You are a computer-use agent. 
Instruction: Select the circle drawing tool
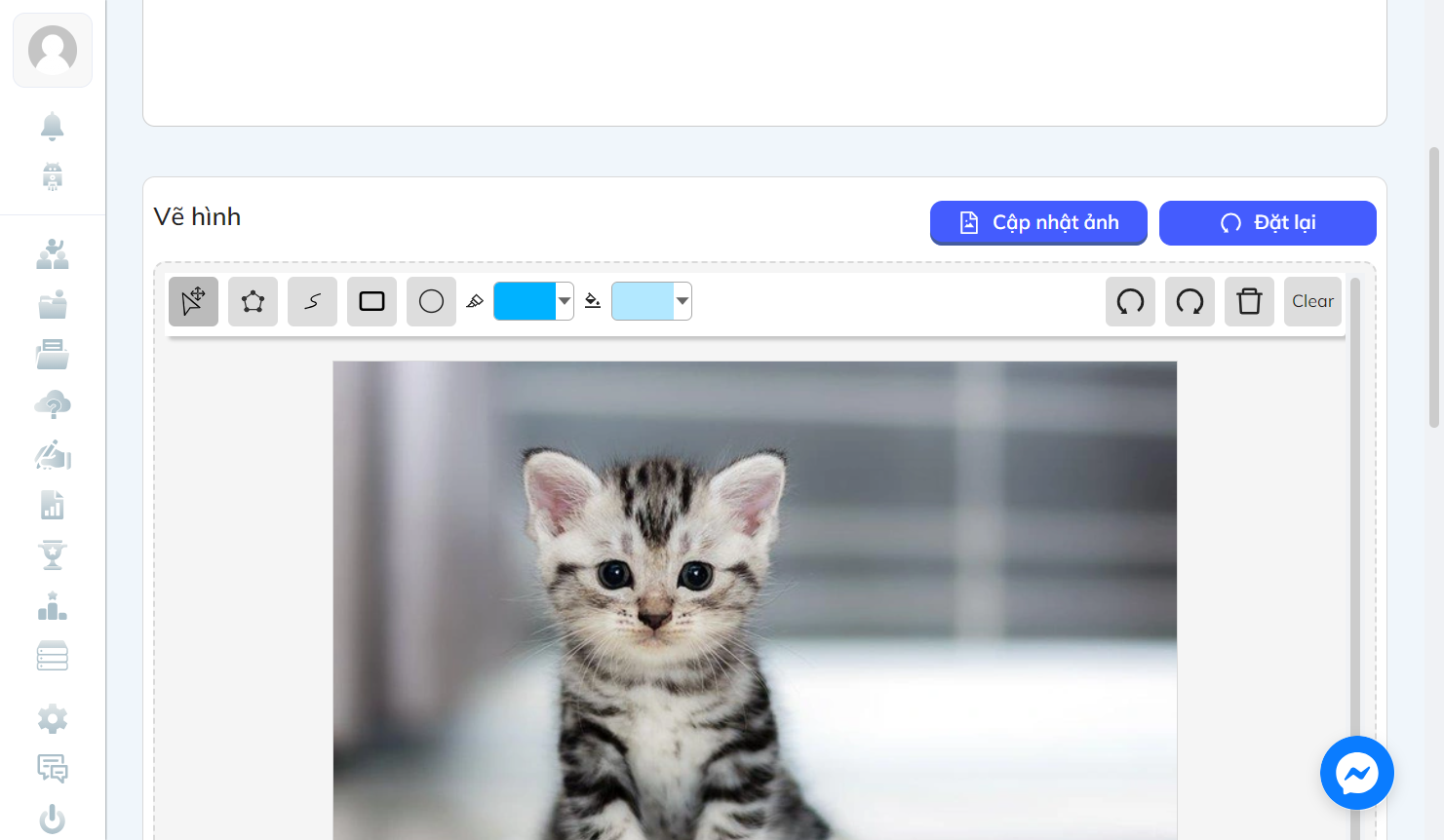click(431, 301)
